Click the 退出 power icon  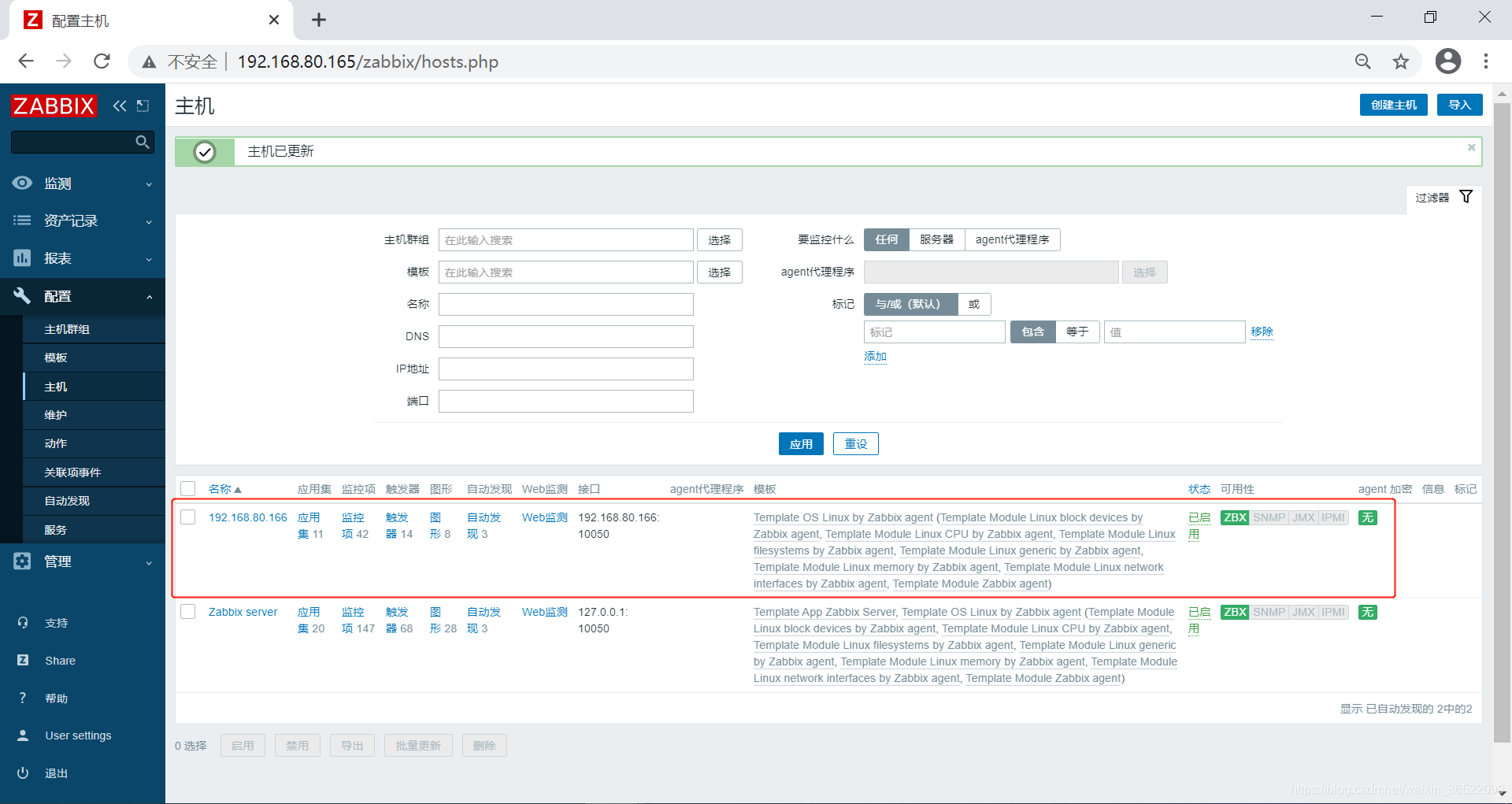click(x=23, y=773)
